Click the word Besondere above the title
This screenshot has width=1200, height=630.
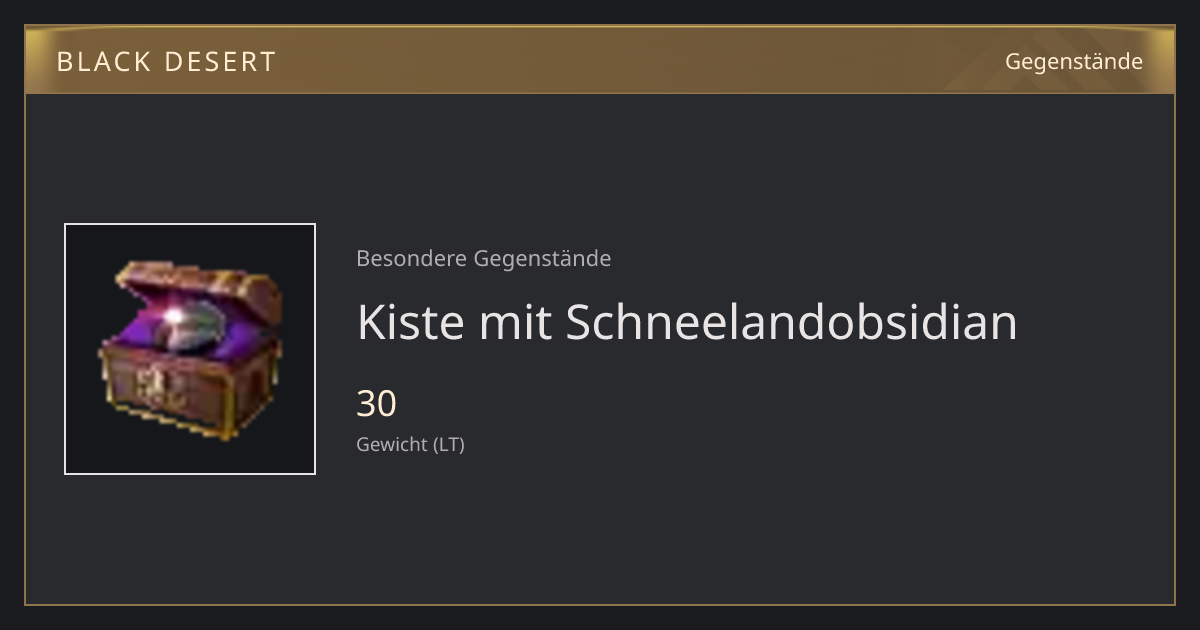411,258
